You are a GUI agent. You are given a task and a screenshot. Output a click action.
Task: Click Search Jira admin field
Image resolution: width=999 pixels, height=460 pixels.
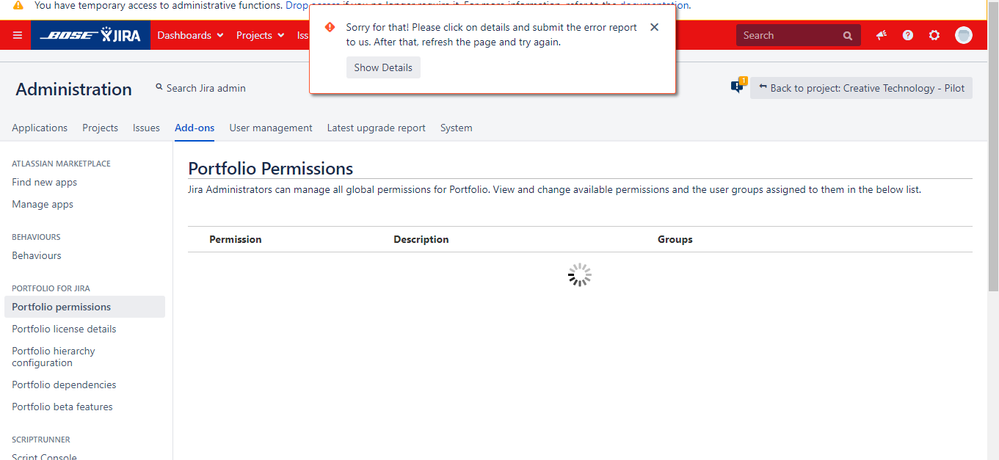click(x=201, y=88)
